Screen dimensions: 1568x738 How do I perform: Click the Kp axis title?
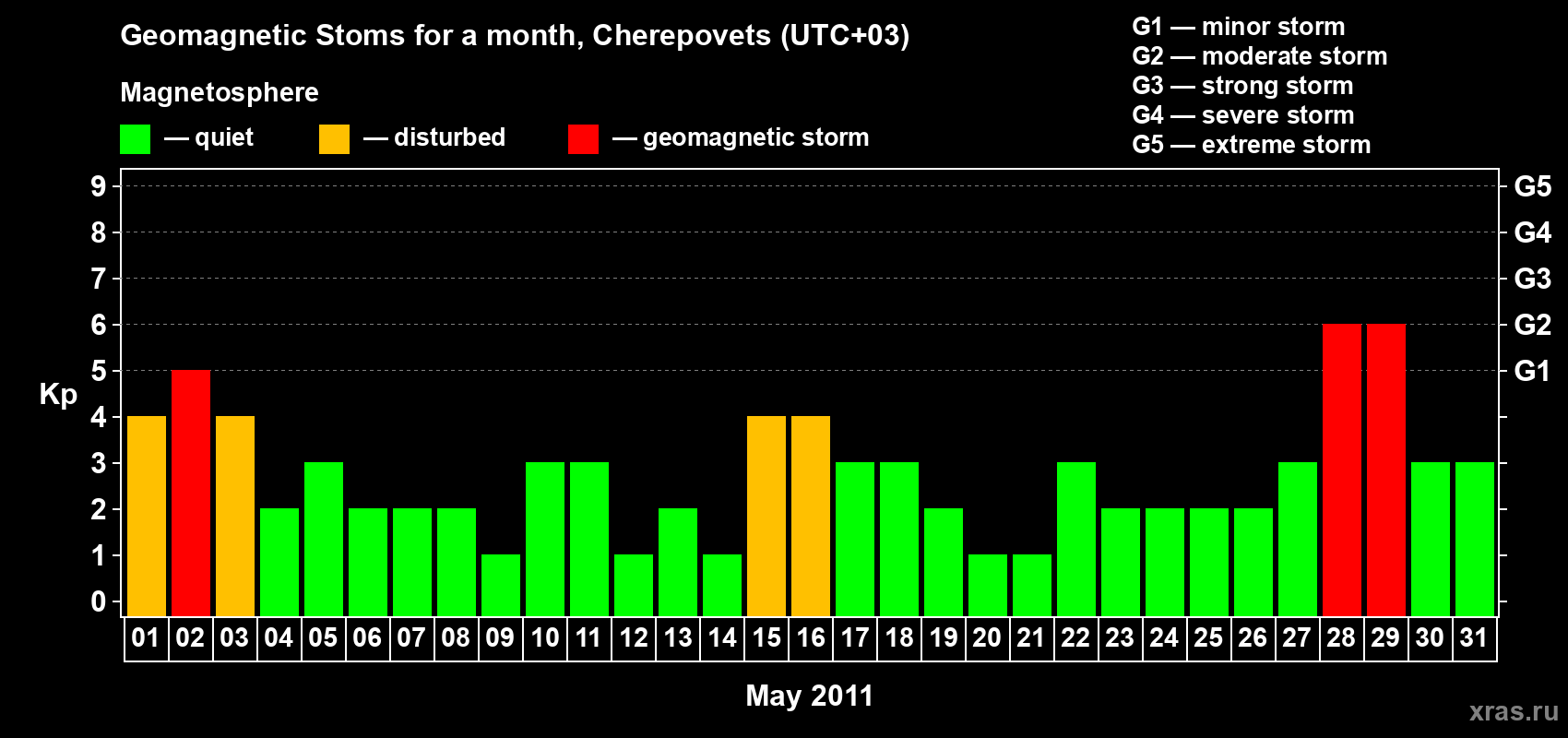tap(58, 395)
